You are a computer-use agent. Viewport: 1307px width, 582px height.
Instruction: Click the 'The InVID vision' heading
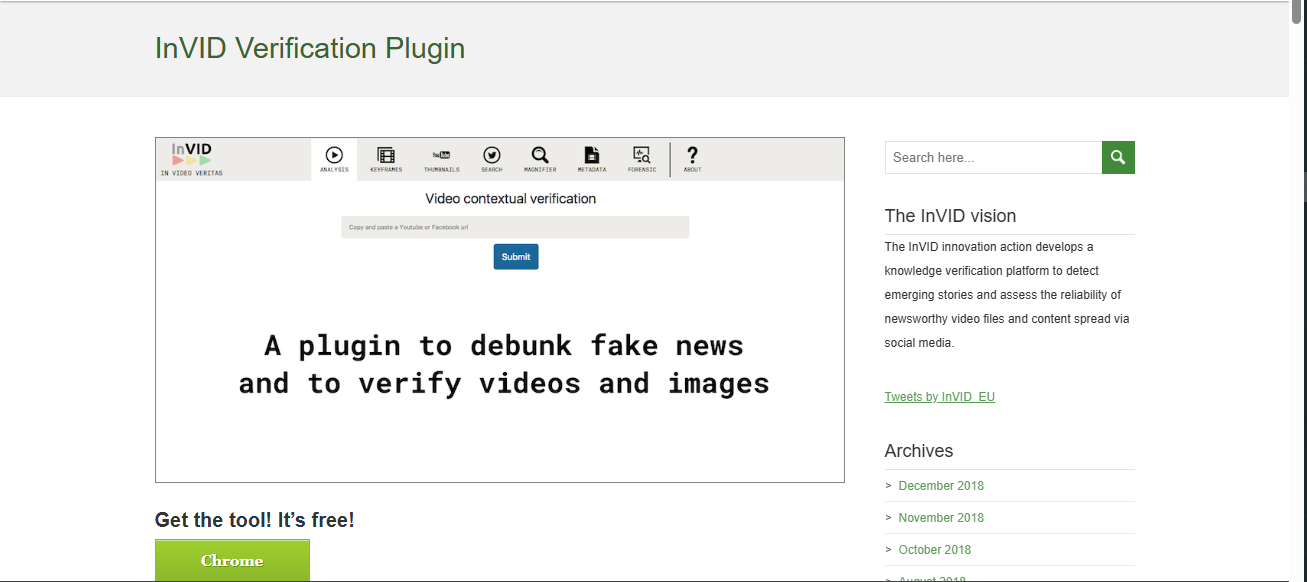[950, 216]
